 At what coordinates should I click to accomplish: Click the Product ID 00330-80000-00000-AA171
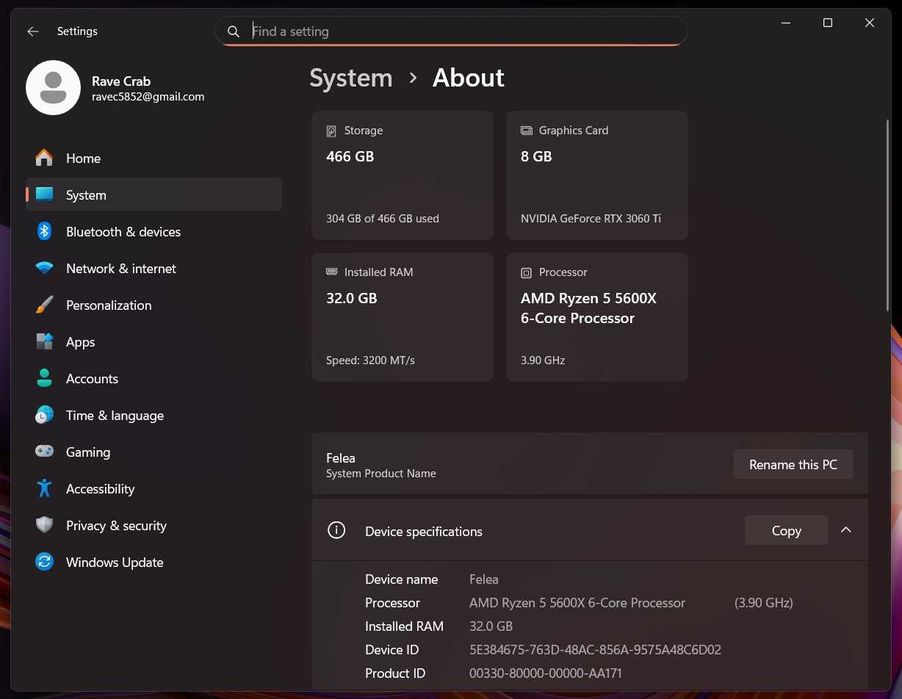(545, 673)
